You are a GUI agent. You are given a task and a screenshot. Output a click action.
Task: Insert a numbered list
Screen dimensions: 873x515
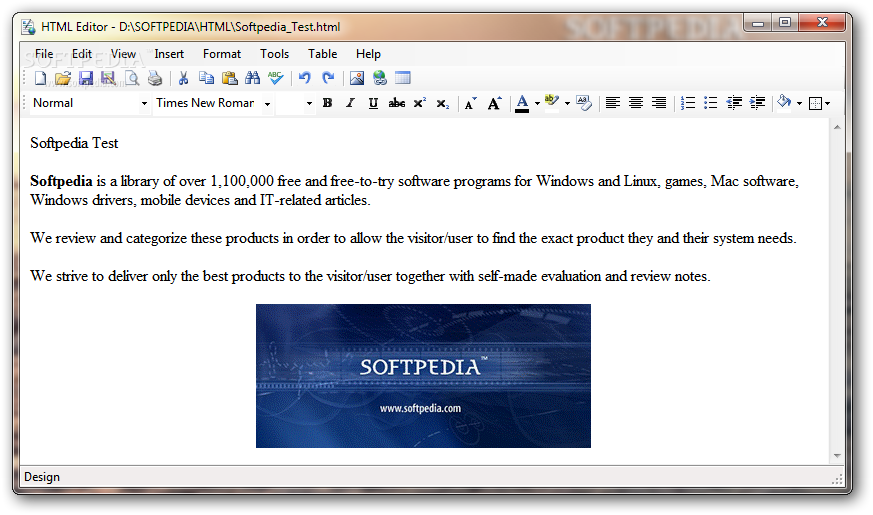(x=688, y=103)
